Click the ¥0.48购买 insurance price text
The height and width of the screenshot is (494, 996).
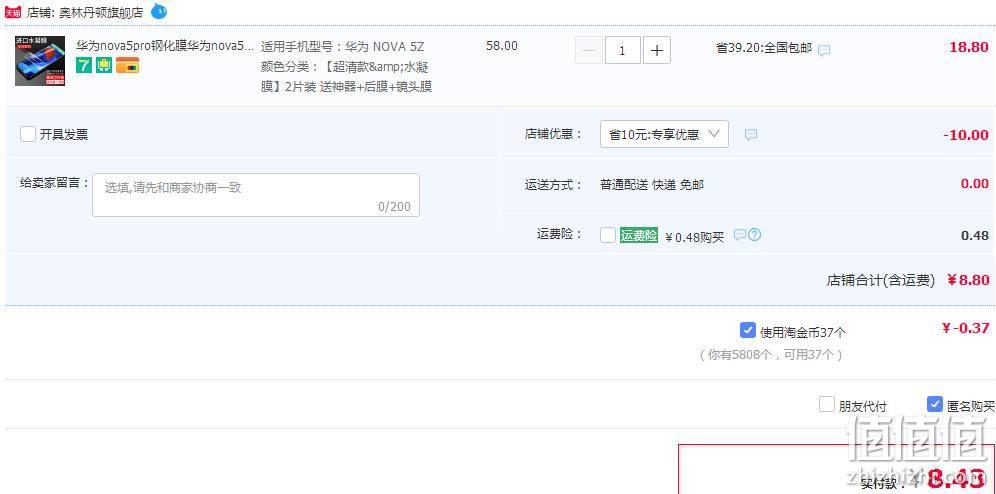coord(694,237)
